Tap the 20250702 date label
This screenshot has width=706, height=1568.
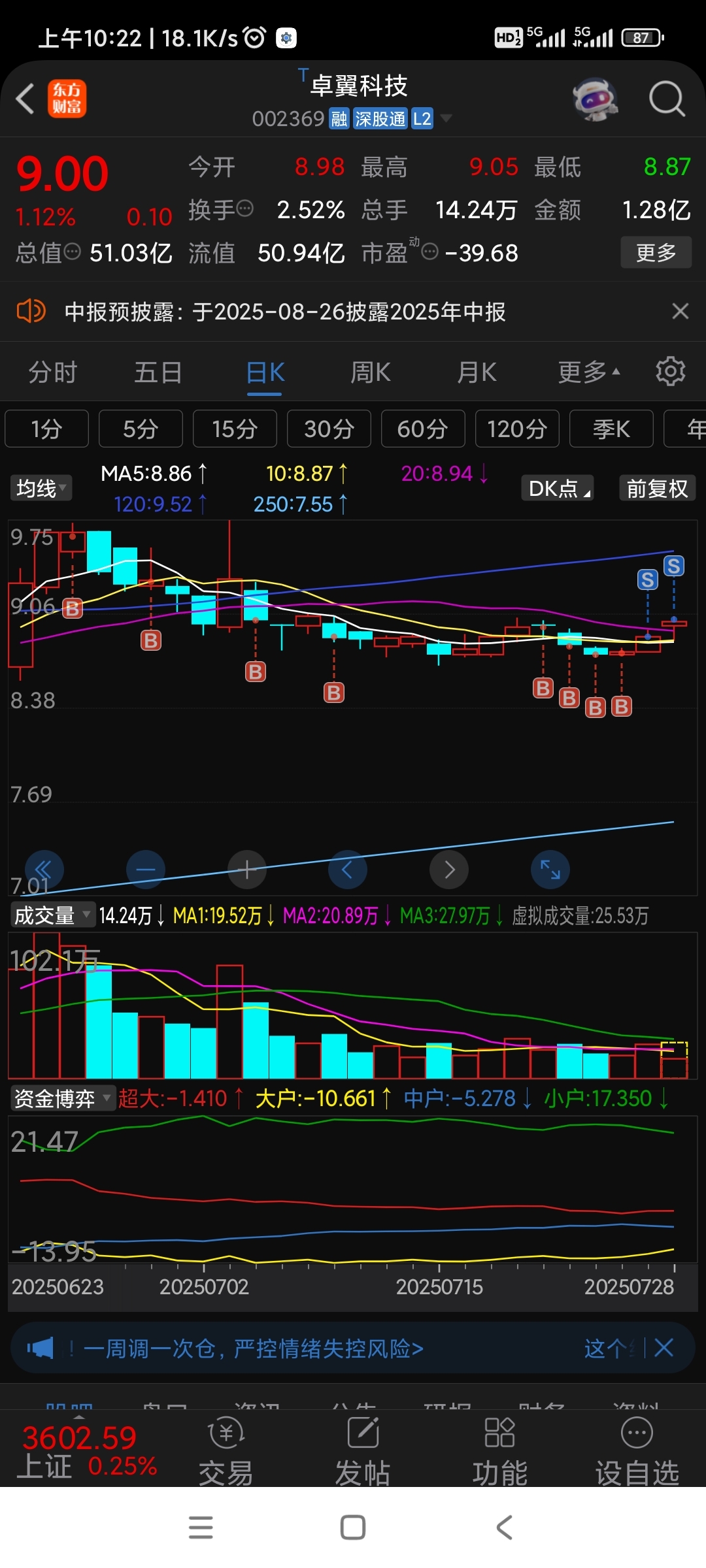click(204, 1287)
